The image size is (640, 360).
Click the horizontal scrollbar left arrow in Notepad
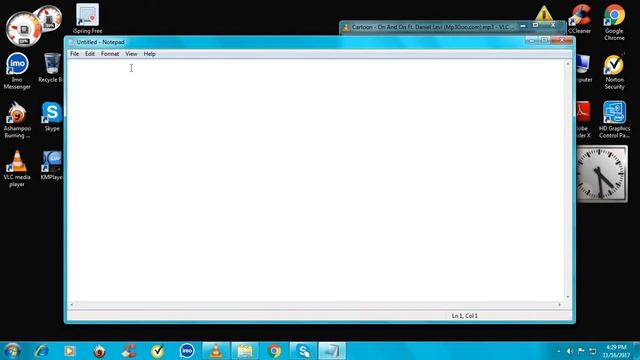click(72, 305)
